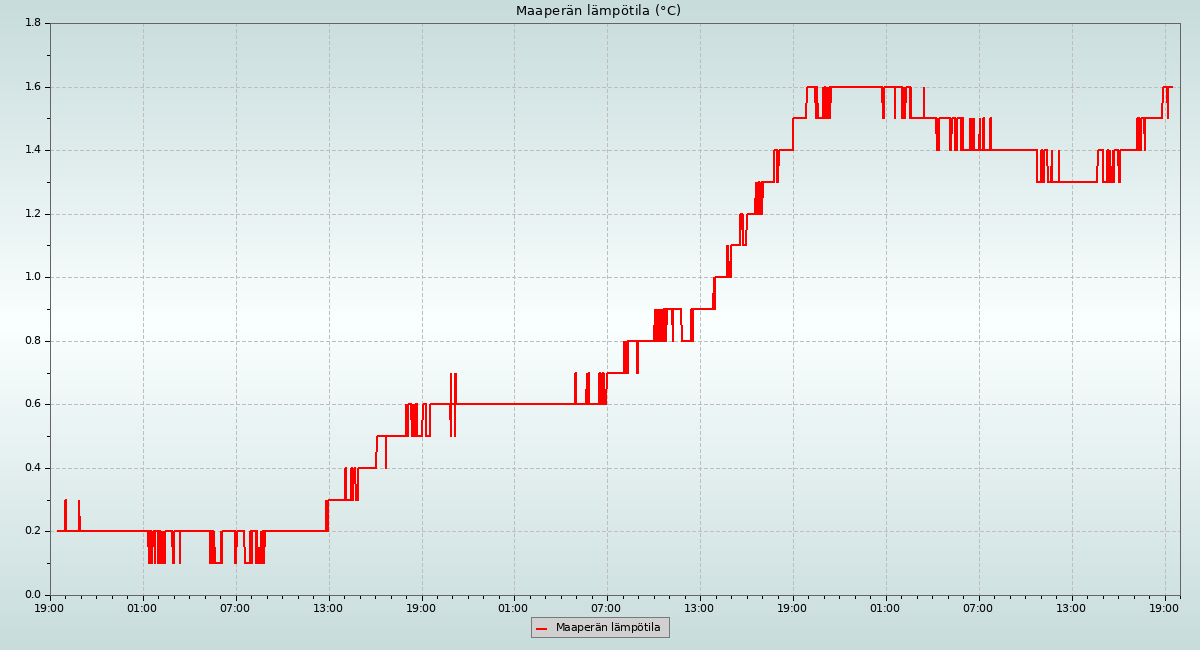
Task: Click the red line's final end point
Action: point(1171,87)
